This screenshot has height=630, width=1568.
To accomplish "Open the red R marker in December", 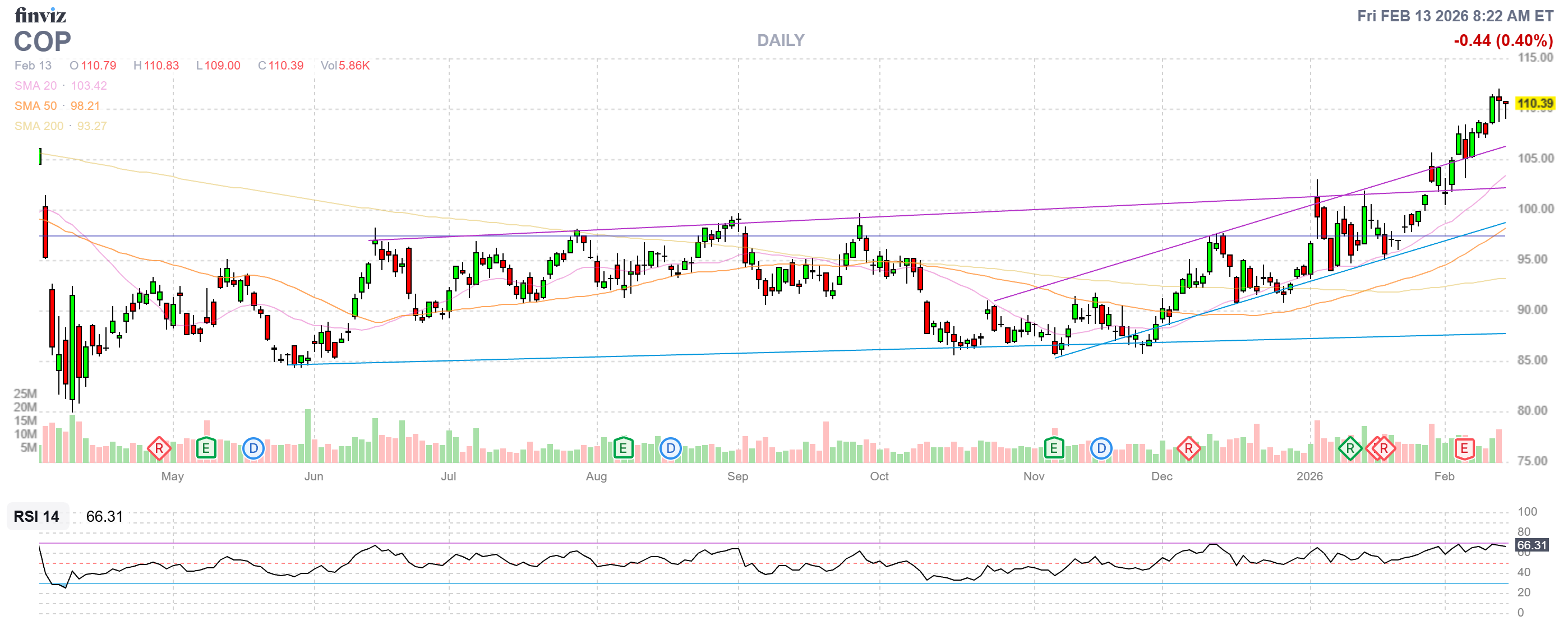I will [x=1188, y=449].
